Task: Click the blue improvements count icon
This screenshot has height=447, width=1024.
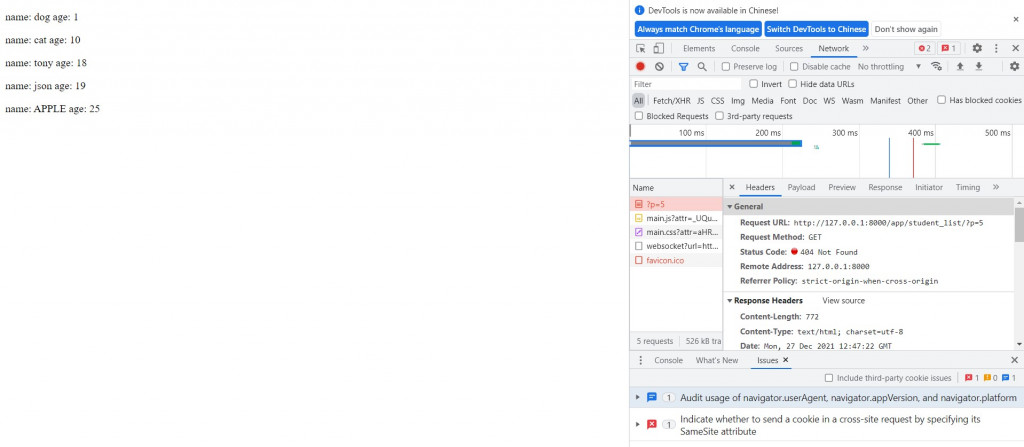Action: [x=1008, y=378]
